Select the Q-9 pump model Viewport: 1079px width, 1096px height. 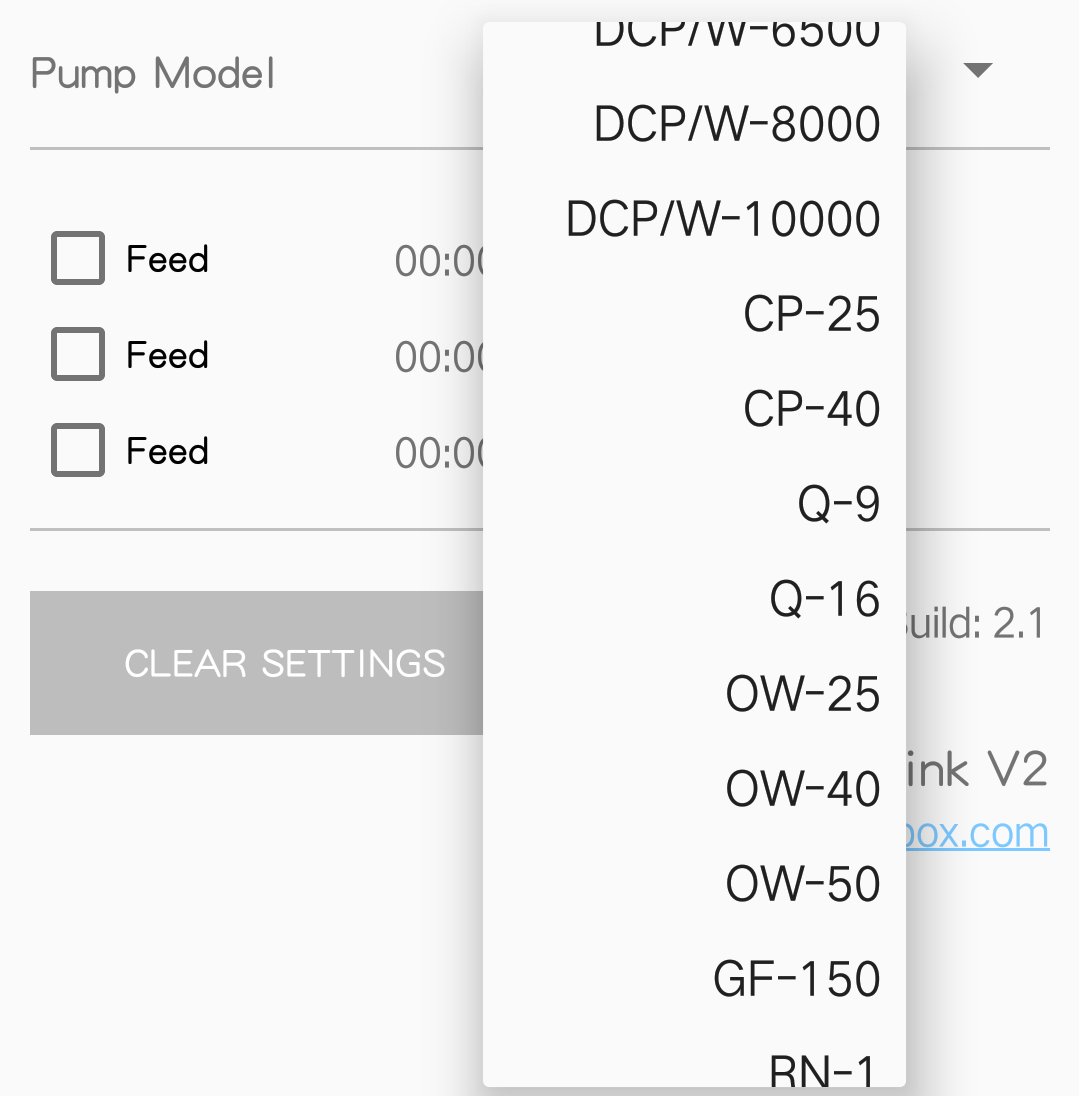point(695,504)
